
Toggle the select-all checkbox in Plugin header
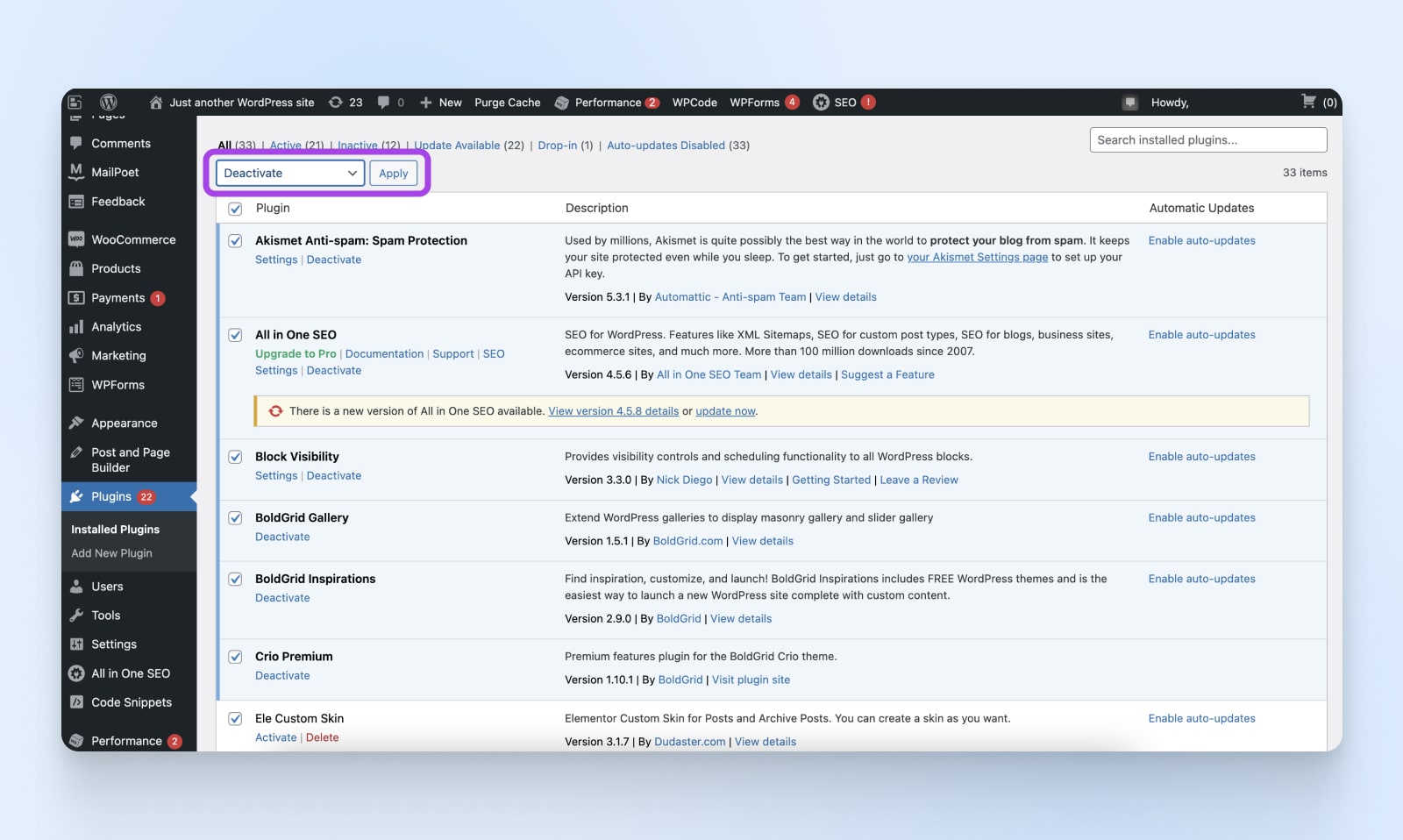click(235, 209)
